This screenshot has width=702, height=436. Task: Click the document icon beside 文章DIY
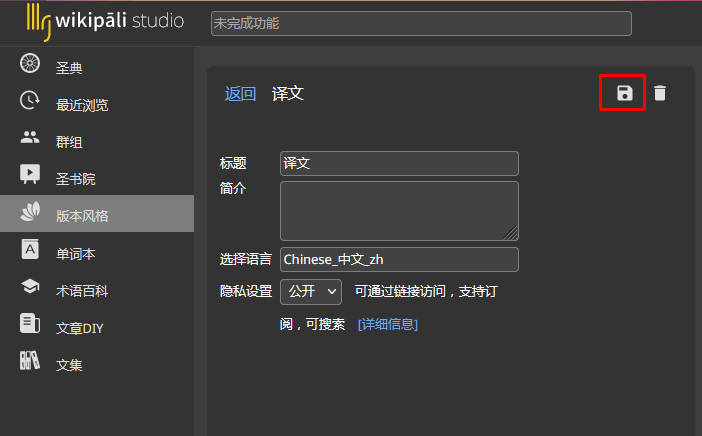click(30, 323)
